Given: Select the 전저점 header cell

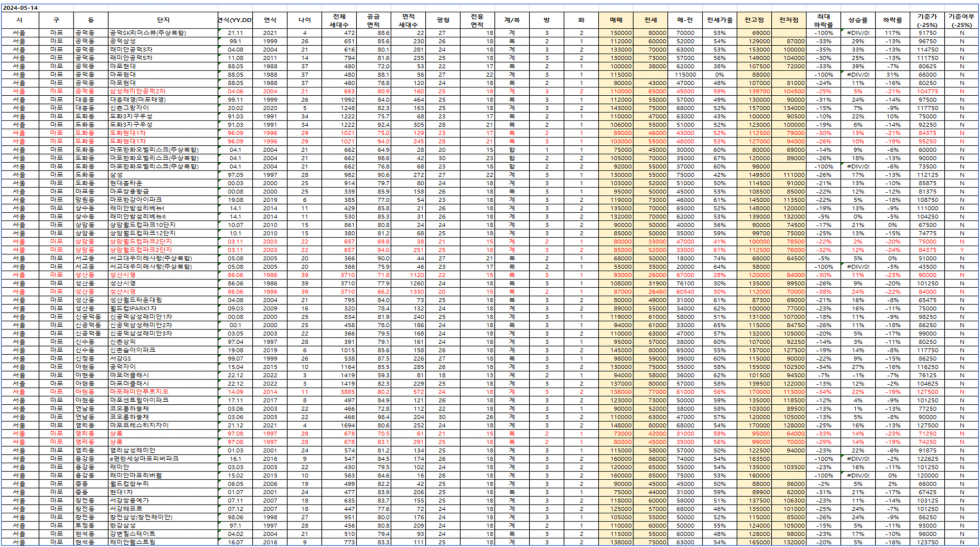Looking at the screenshot, I should (789, 20).
